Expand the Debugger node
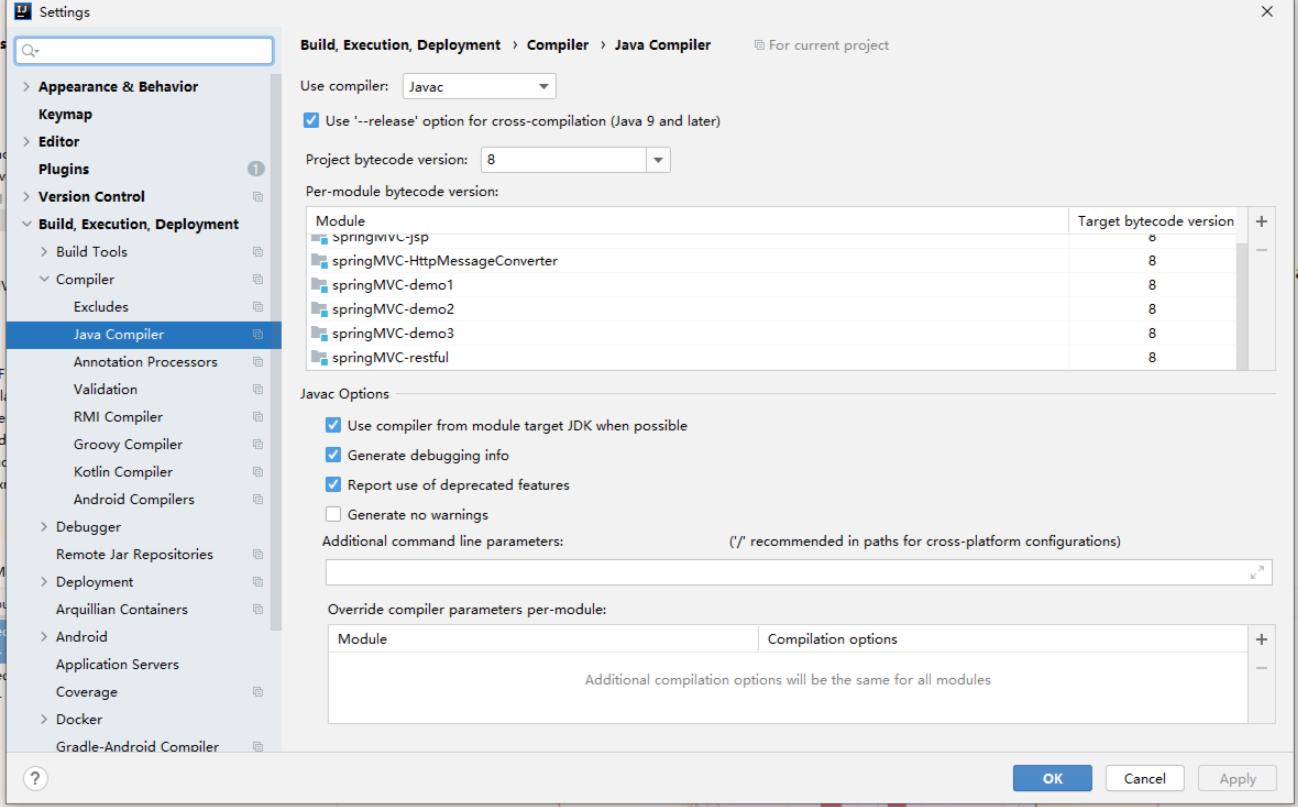The height and width of the screenshot is (807, 1298). click(x=44, y=527)
